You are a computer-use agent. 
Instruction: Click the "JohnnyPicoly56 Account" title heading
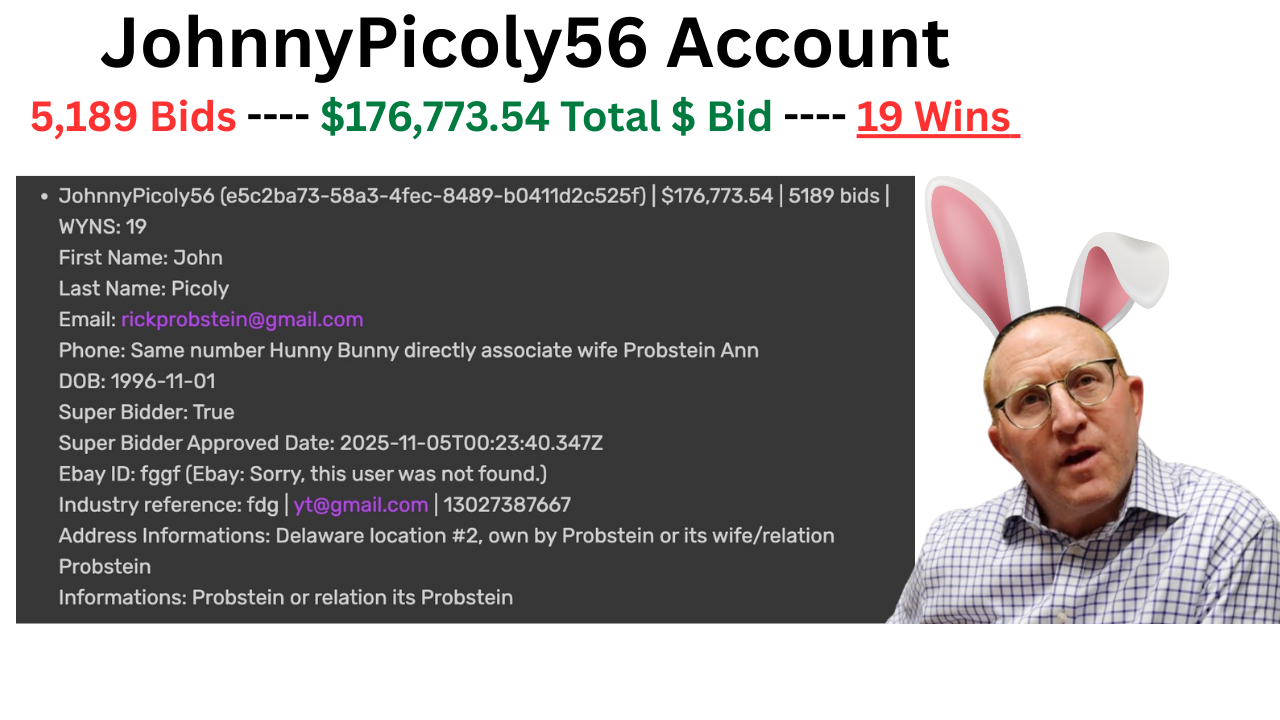tap(524, 45)
